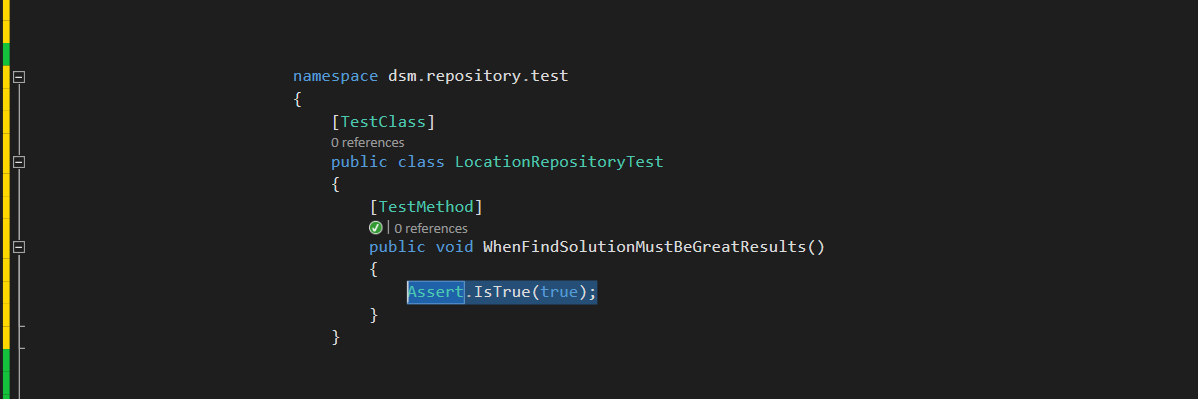
Task: Click the WhenFindSolutionMustBeGreatResults method name
Action: pos(645,247)
